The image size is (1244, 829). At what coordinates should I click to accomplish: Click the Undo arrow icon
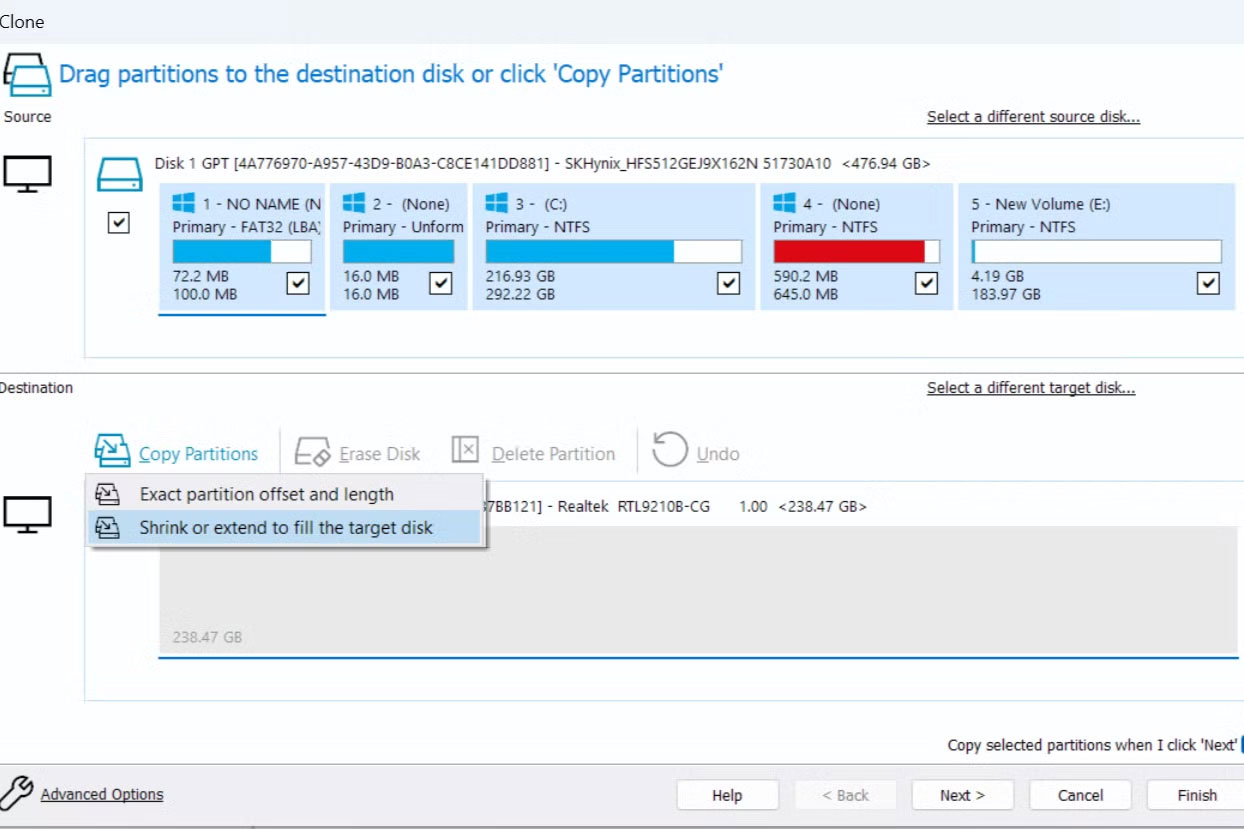tap(668, 450)
